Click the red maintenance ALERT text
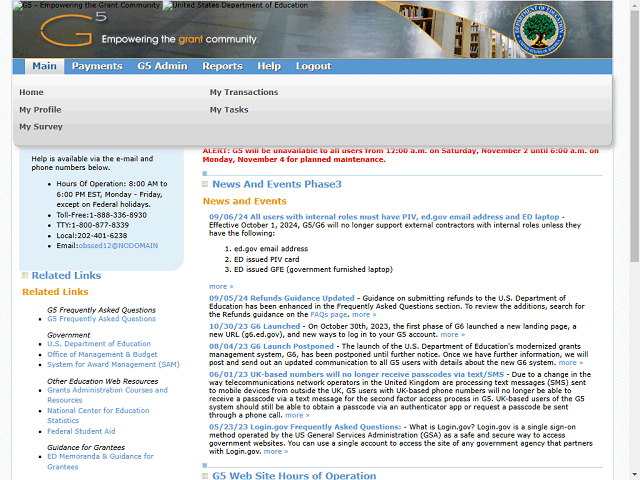 click(400, 155)
